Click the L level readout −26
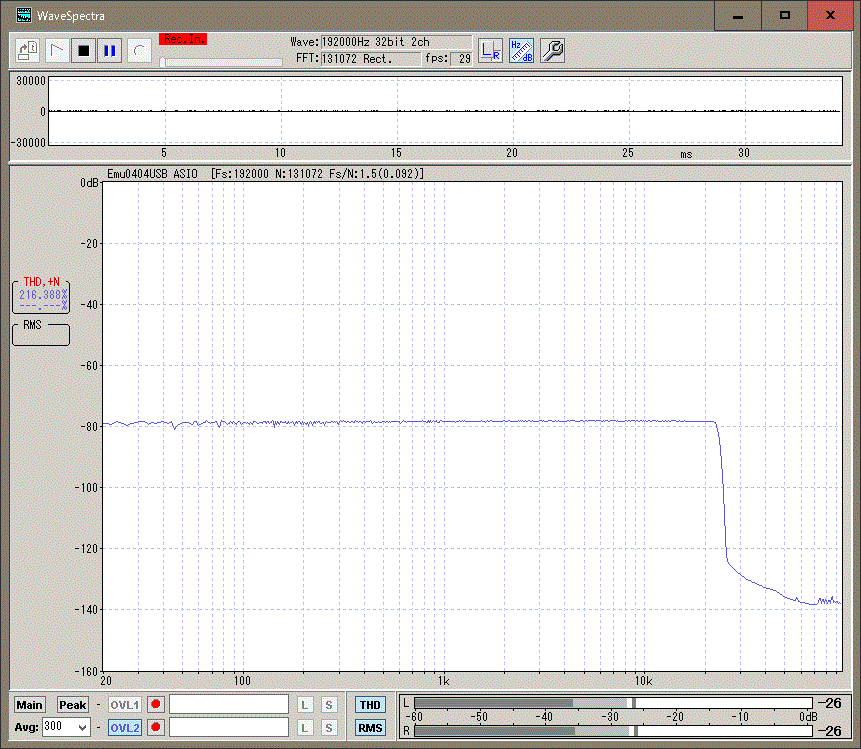861x749 pixels. [x=829, y=703]
